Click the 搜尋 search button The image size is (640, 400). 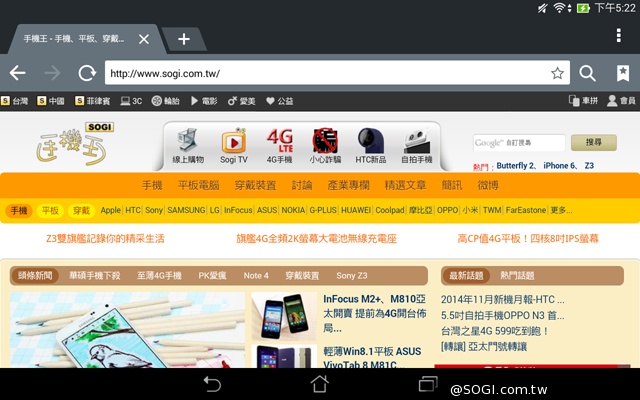(593, 142)
